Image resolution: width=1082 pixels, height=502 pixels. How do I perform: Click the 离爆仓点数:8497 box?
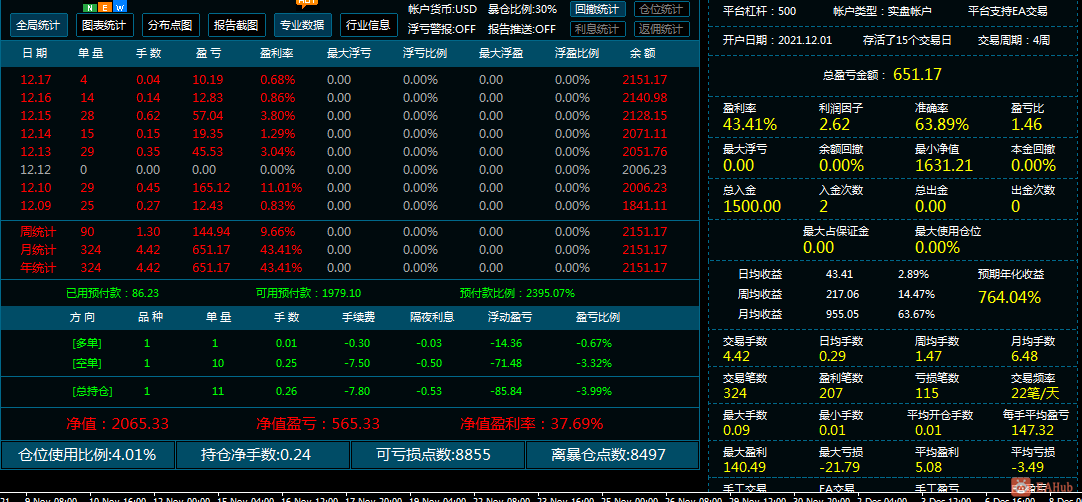point(612,454)
